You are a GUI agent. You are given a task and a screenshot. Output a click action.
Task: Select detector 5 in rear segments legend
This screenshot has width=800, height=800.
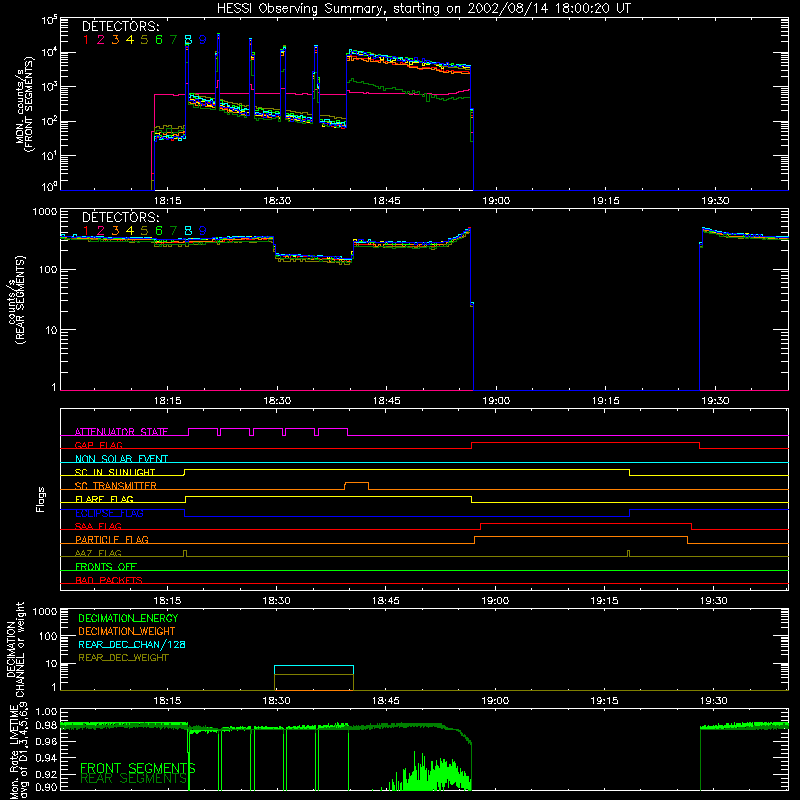click(144, 231)
